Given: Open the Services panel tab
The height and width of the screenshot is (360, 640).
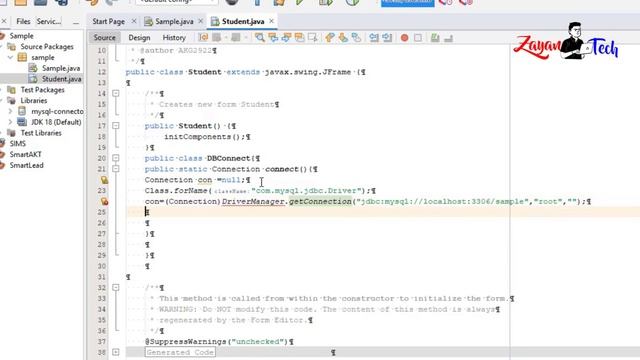Looking at the screenshot, I should coord(49,21).
